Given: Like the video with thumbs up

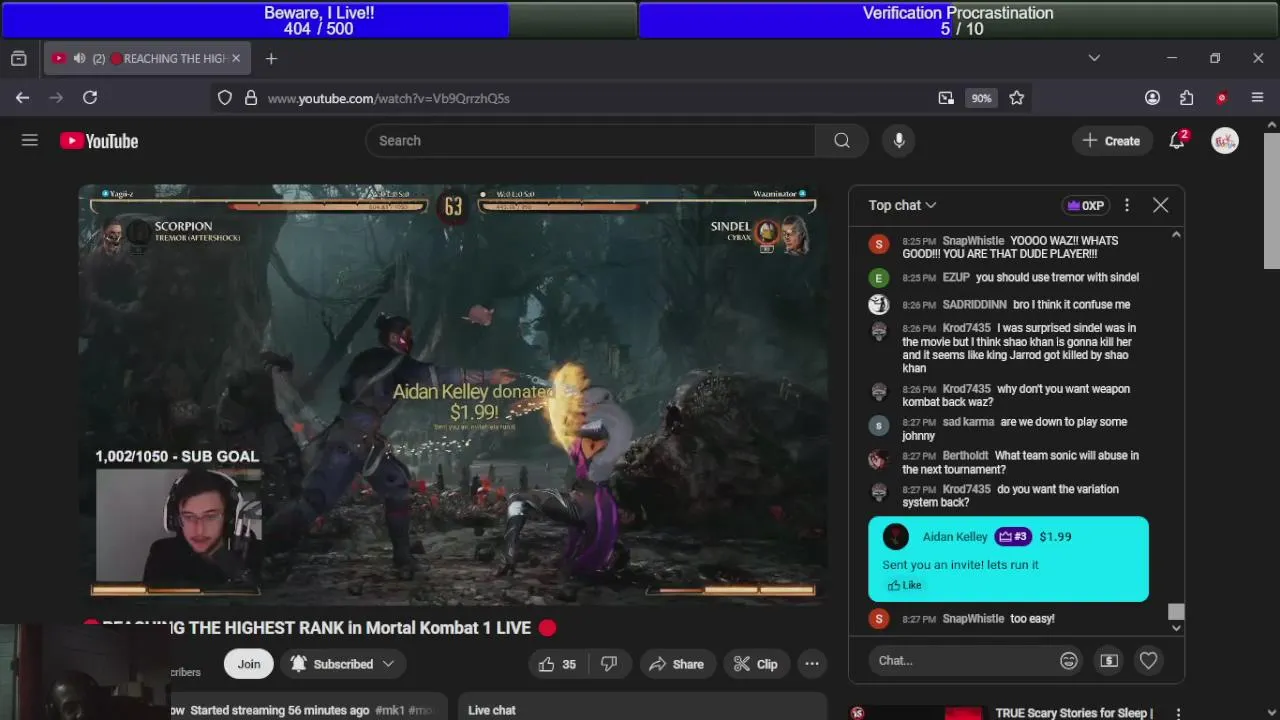Looking at the screenshot, I should click(557, 664).
